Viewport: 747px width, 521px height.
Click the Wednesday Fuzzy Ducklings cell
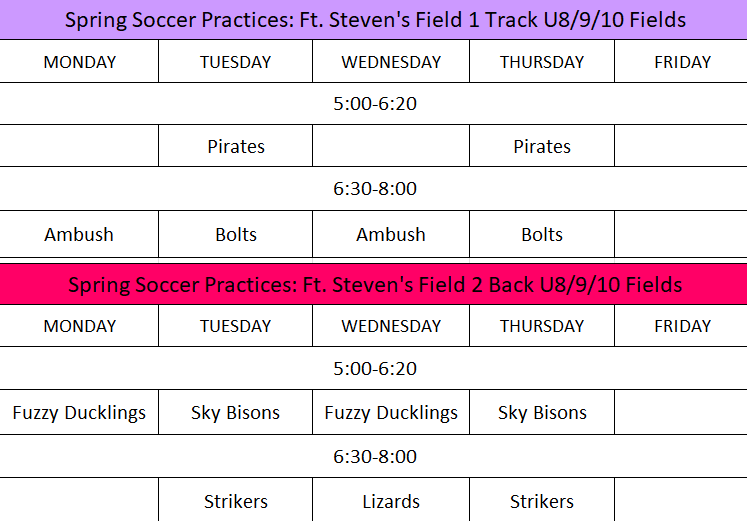pos(391,412)
